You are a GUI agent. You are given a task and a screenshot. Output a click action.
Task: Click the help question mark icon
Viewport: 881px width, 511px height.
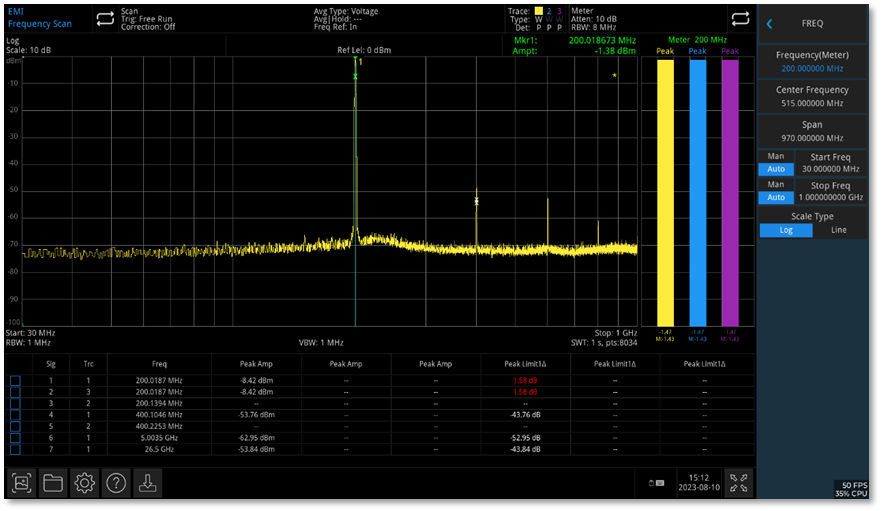(116, 483)
